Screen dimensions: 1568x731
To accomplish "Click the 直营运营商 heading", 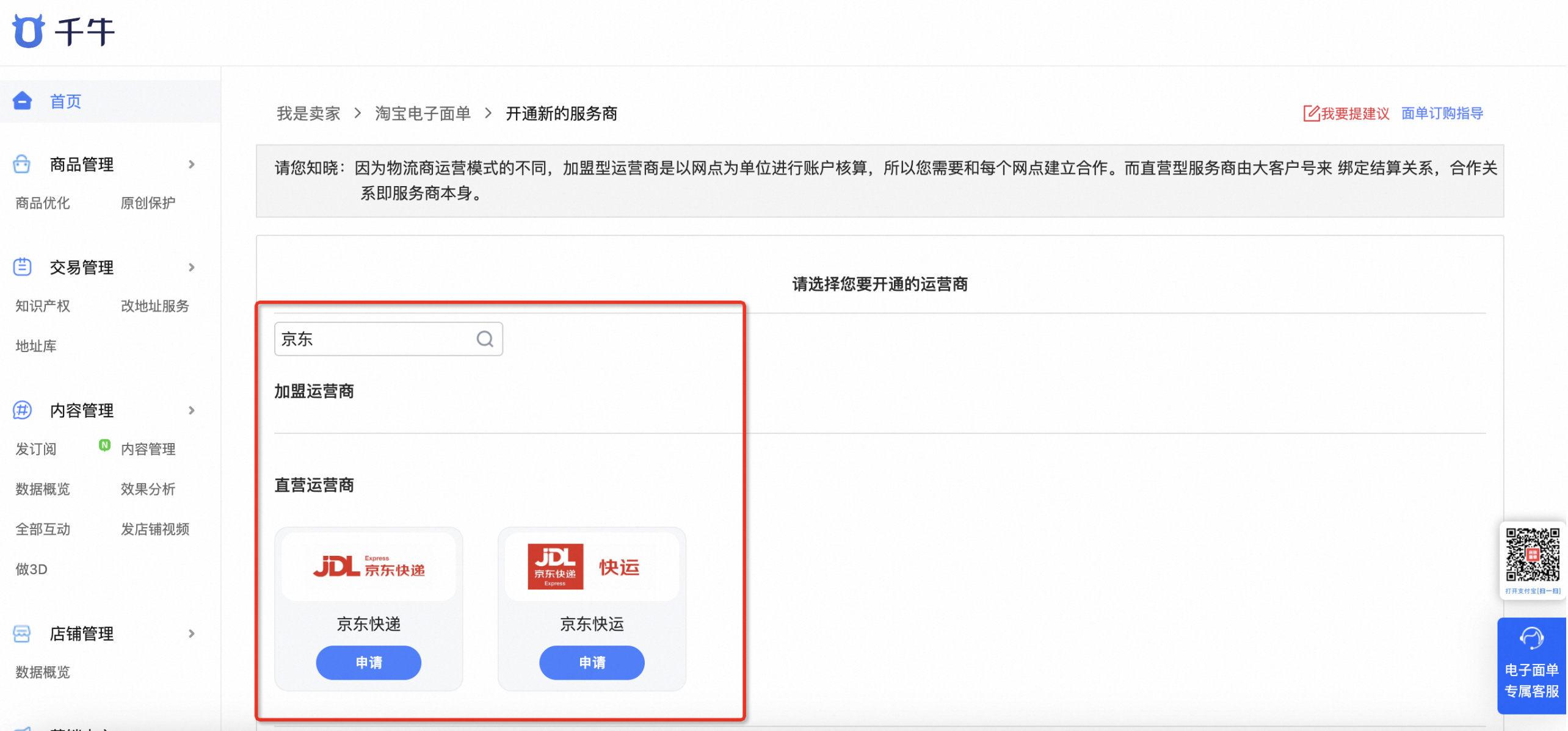I will pyautogui.click(x=314, y=486).
